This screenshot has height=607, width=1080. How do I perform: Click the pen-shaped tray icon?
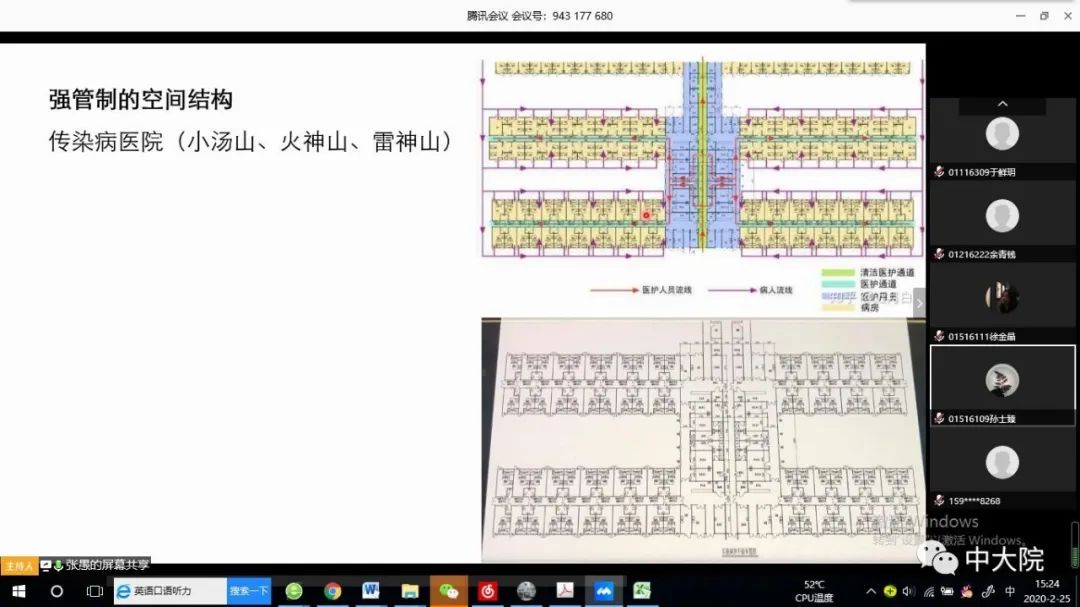[988, 591]
